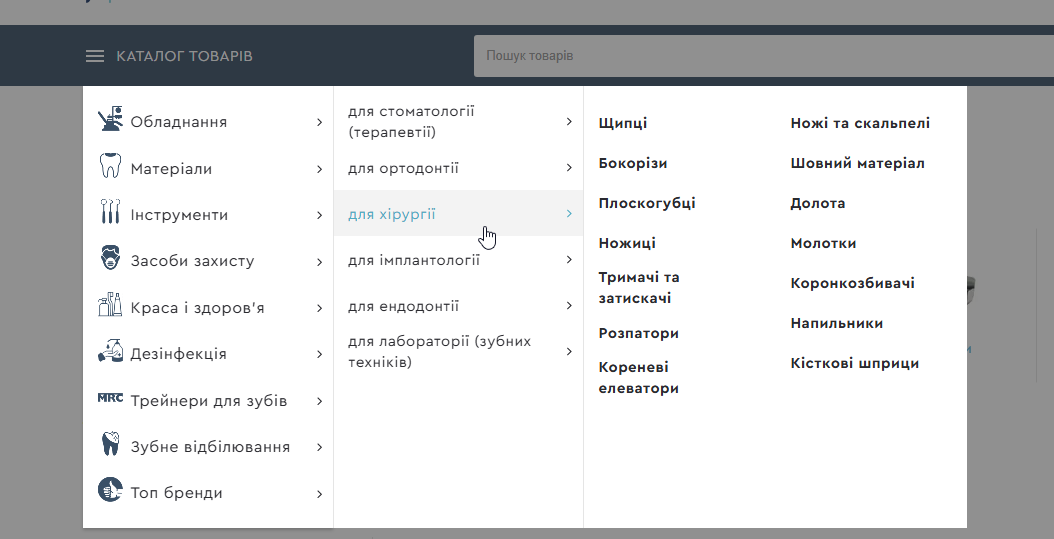The height and width of the screenshot is (539, 1054).
Task: Click the MRC logo icon beside Трейнери
Action: tap(110, 398)
